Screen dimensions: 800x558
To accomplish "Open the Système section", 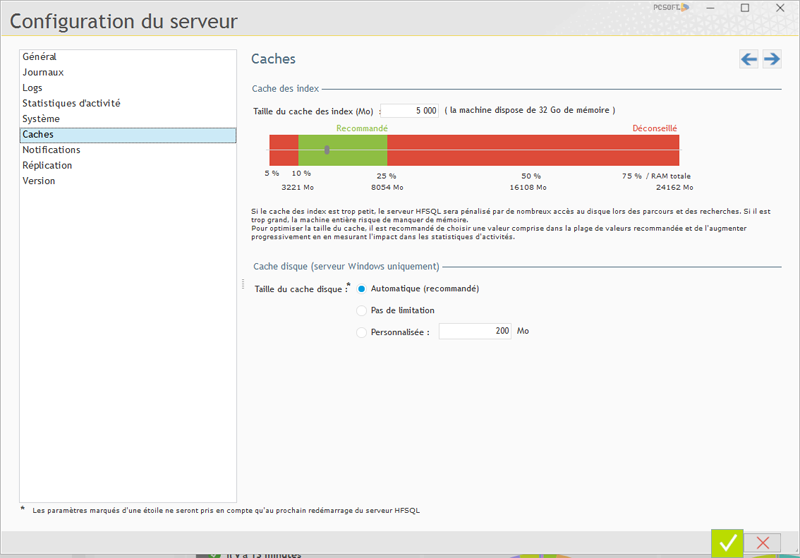I will [42, 119].
